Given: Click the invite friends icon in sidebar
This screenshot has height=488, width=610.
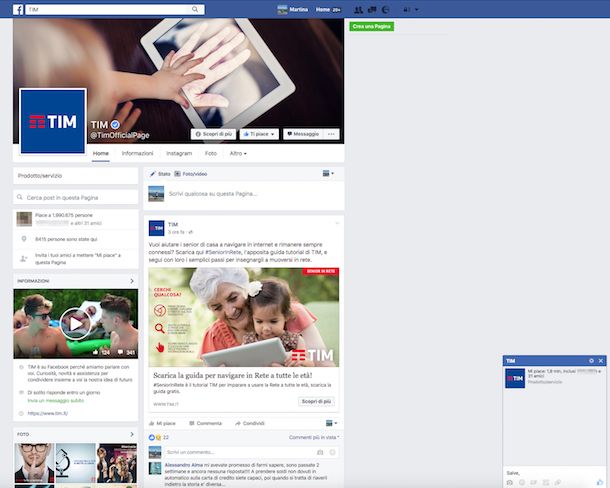Looking at the screenshot, I should click(24, 258).
